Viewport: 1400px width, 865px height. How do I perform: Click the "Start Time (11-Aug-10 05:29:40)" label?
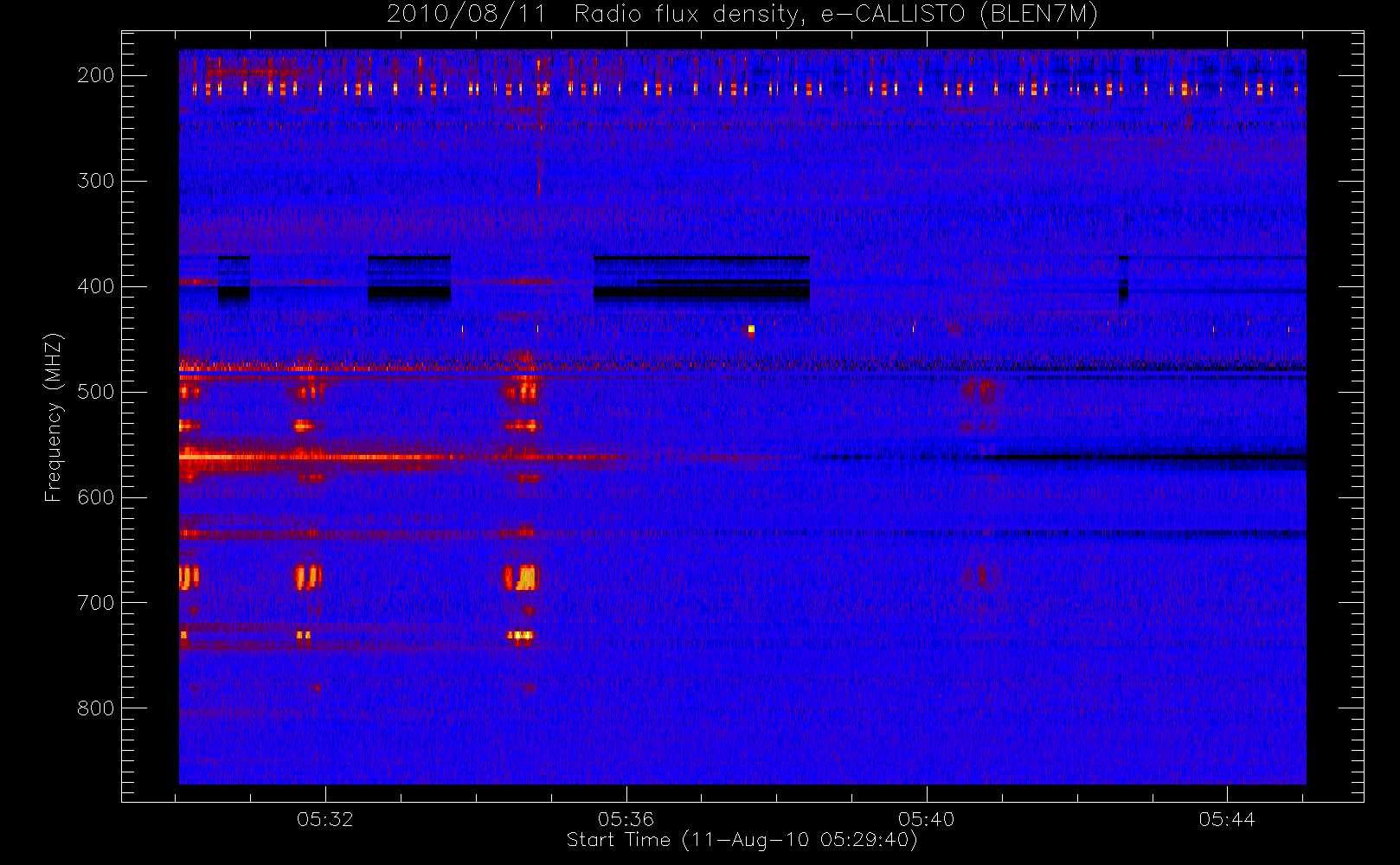[742, 840]
